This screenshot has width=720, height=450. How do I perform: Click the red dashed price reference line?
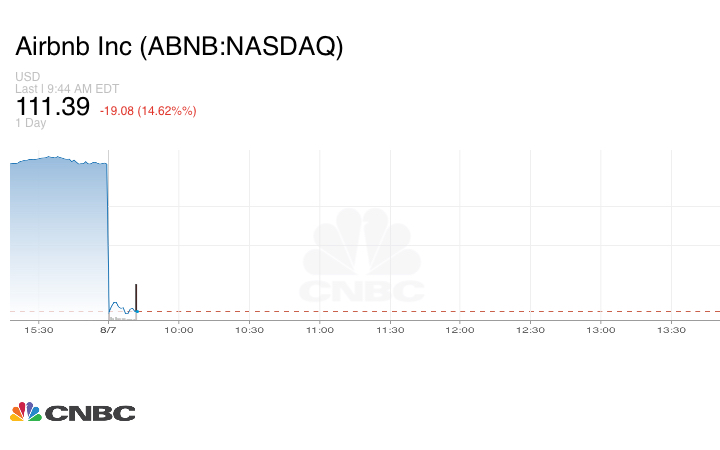pyautogui.click(x=430, y=312)
